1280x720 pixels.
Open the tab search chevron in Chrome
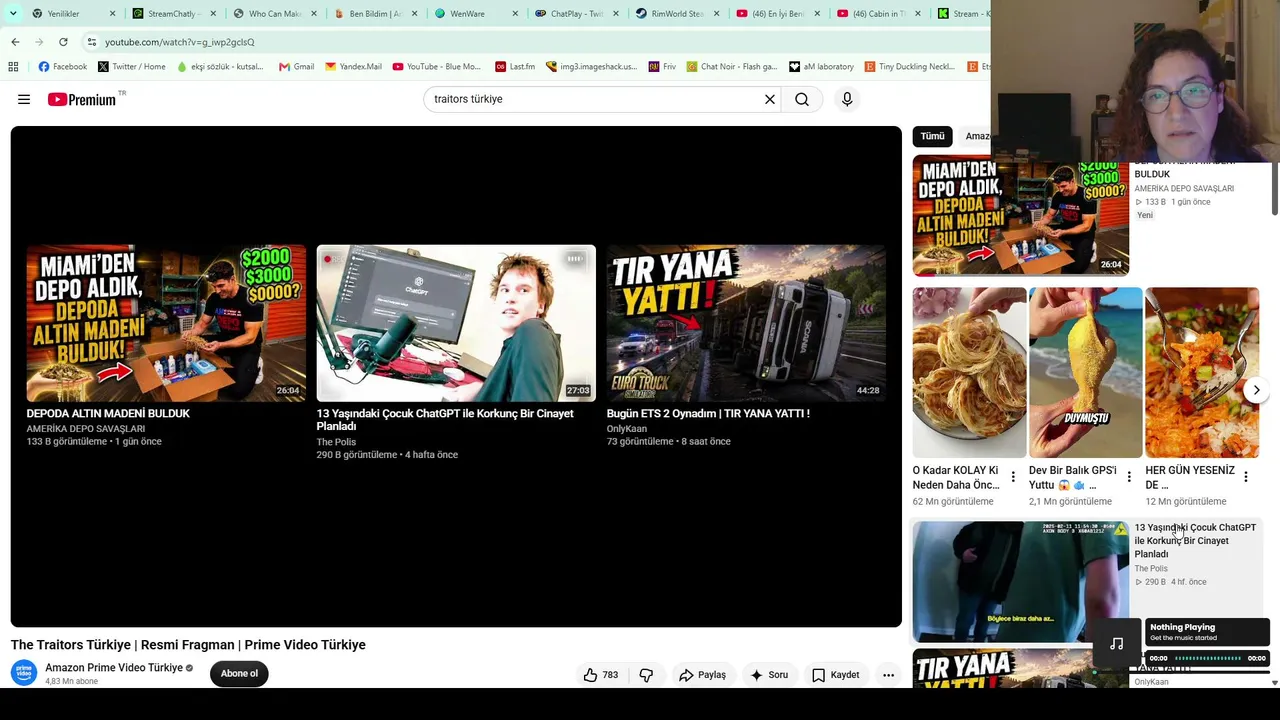[13, 13]
